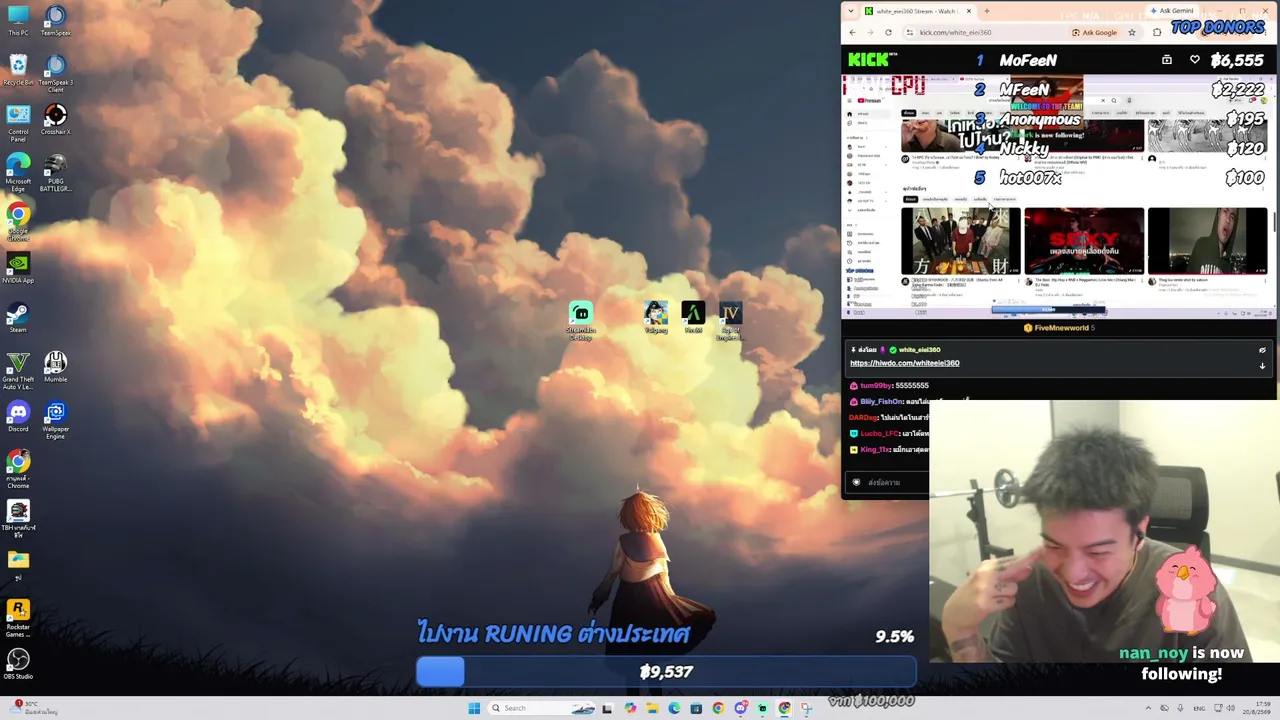Image resolution: width=1280 pixels, height=720 pixels.
Task: Open Rockstar Games Launcher desktop icon
Action: point(18,618)
